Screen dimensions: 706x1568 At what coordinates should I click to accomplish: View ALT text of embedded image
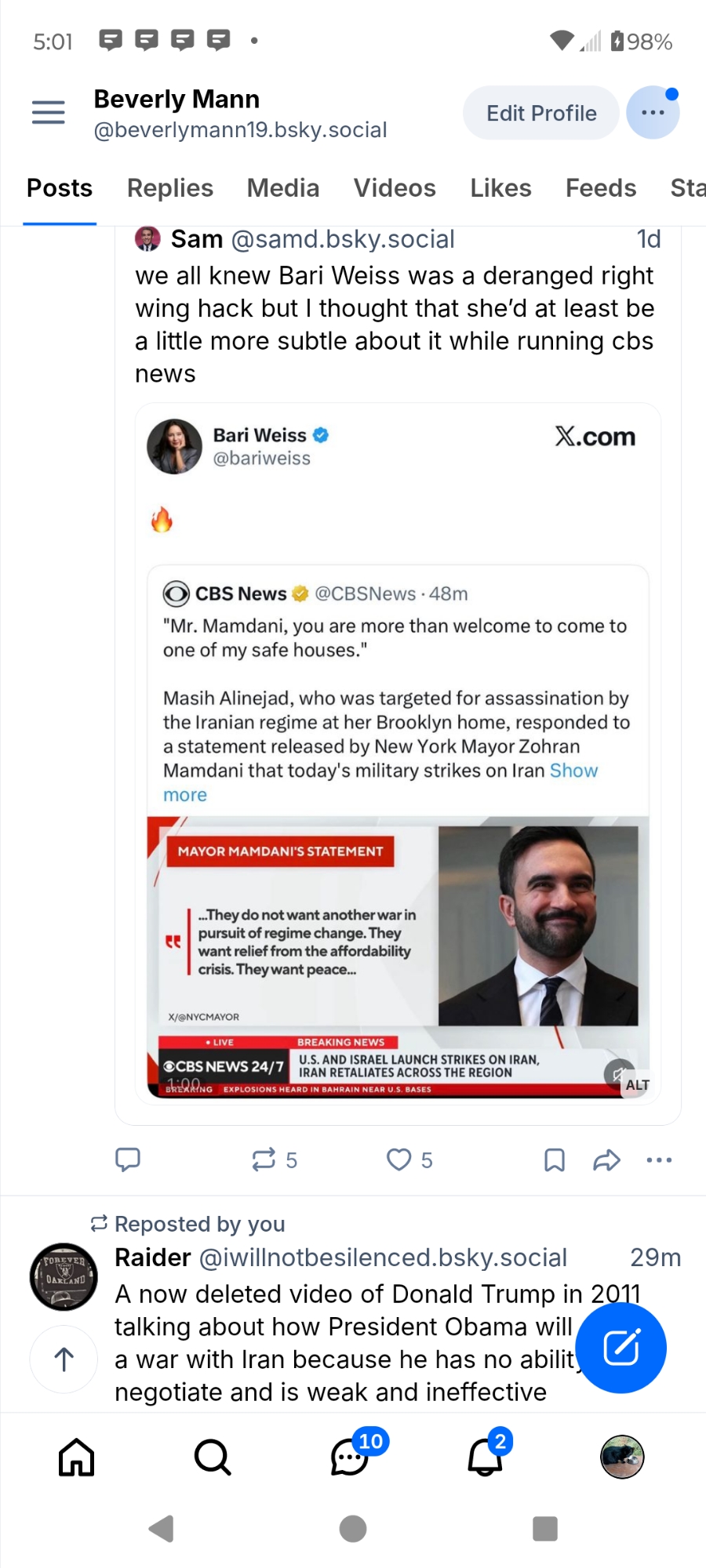pos(637,1085)
